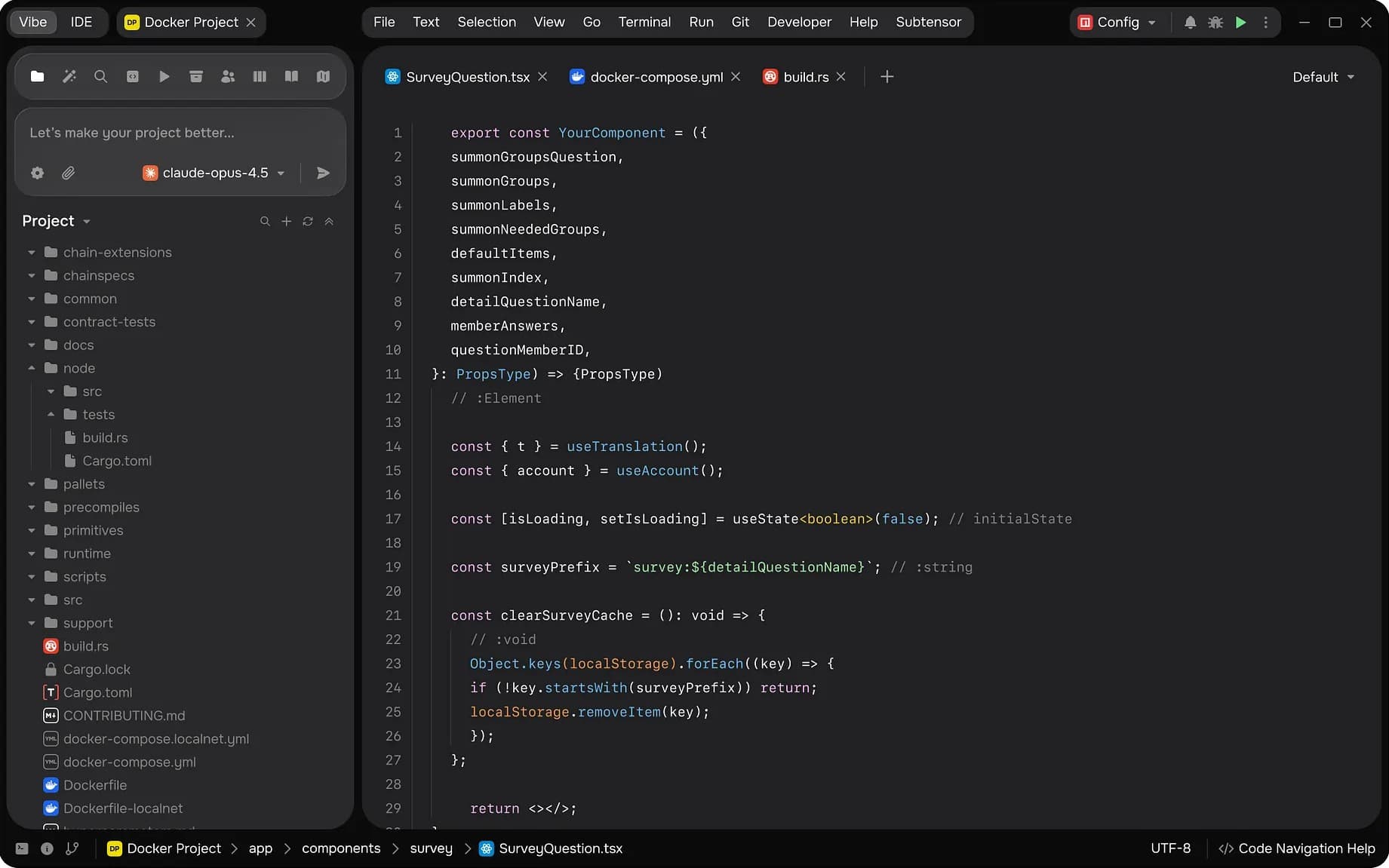Open the notifications bell
This screenshot has width=1389, height=868.
[1190, 22]
